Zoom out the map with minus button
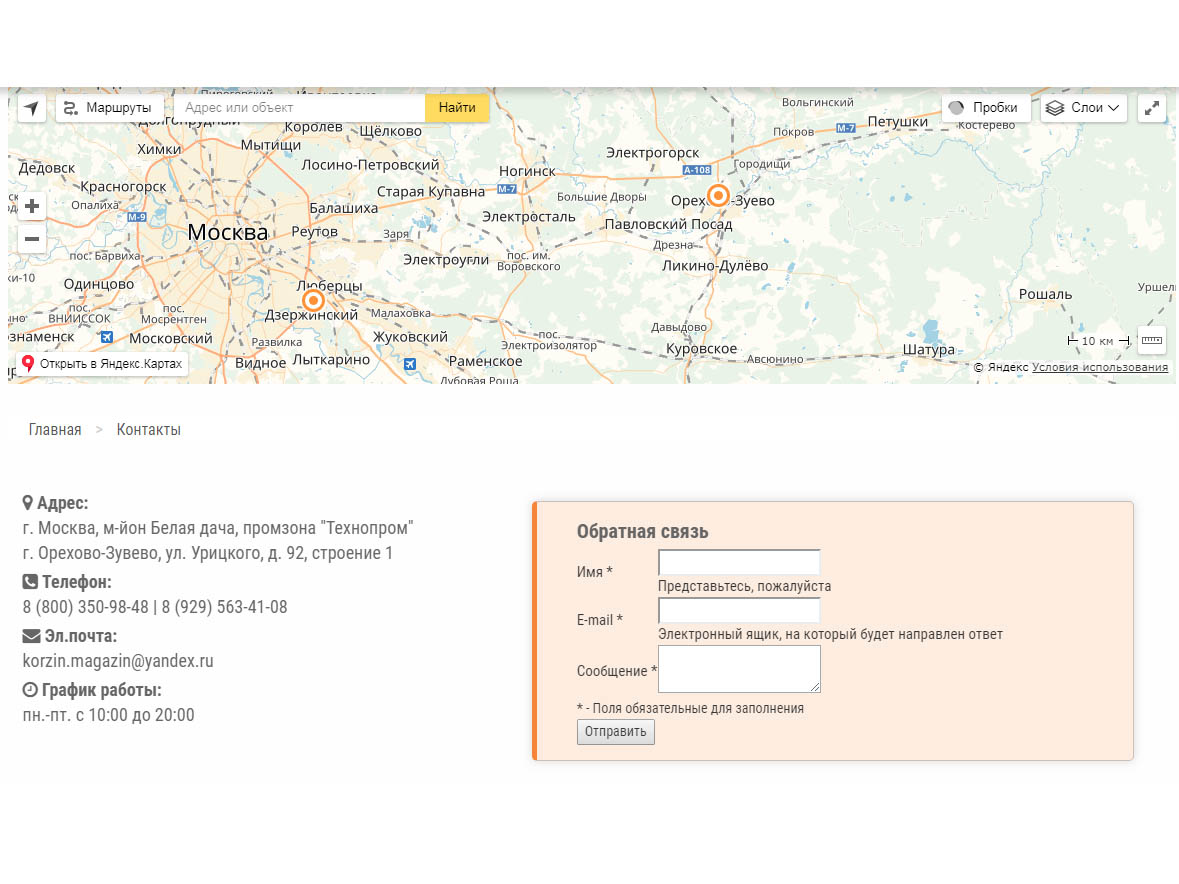 (32, 239)
